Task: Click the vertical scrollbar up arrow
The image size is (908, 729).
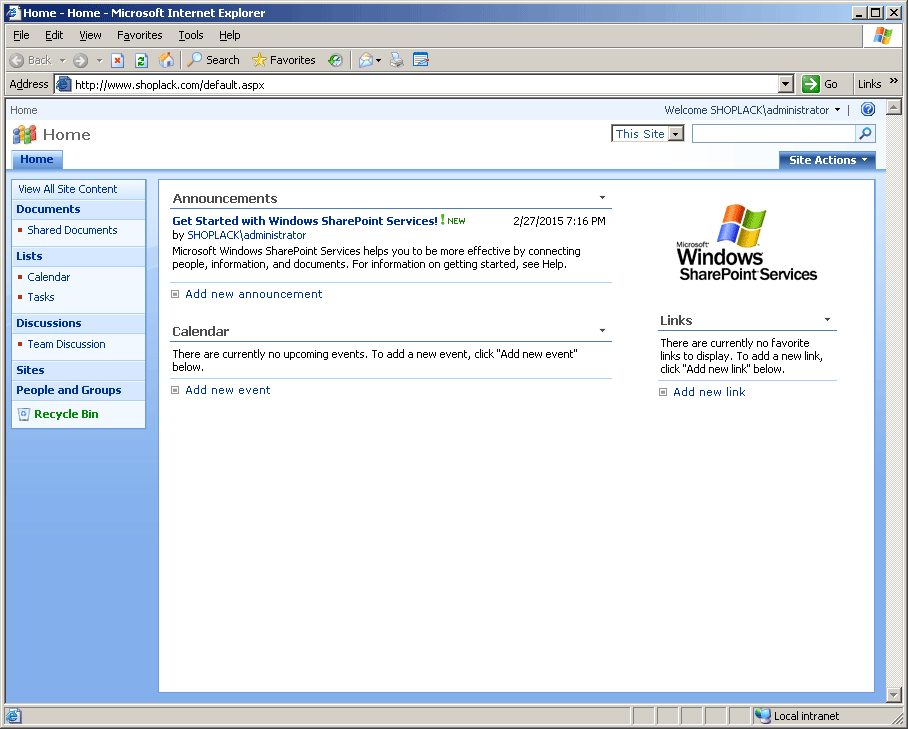Action: click(893, 108)
